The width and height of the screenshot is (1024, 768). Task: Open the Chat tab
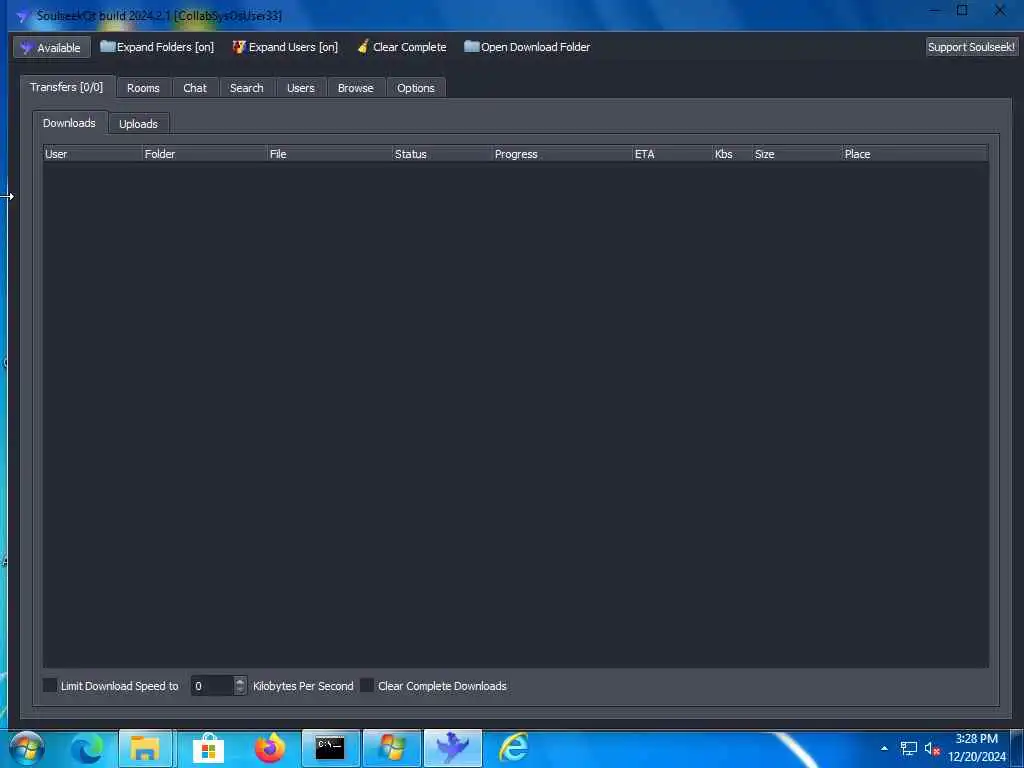click(x=195, y=88)
